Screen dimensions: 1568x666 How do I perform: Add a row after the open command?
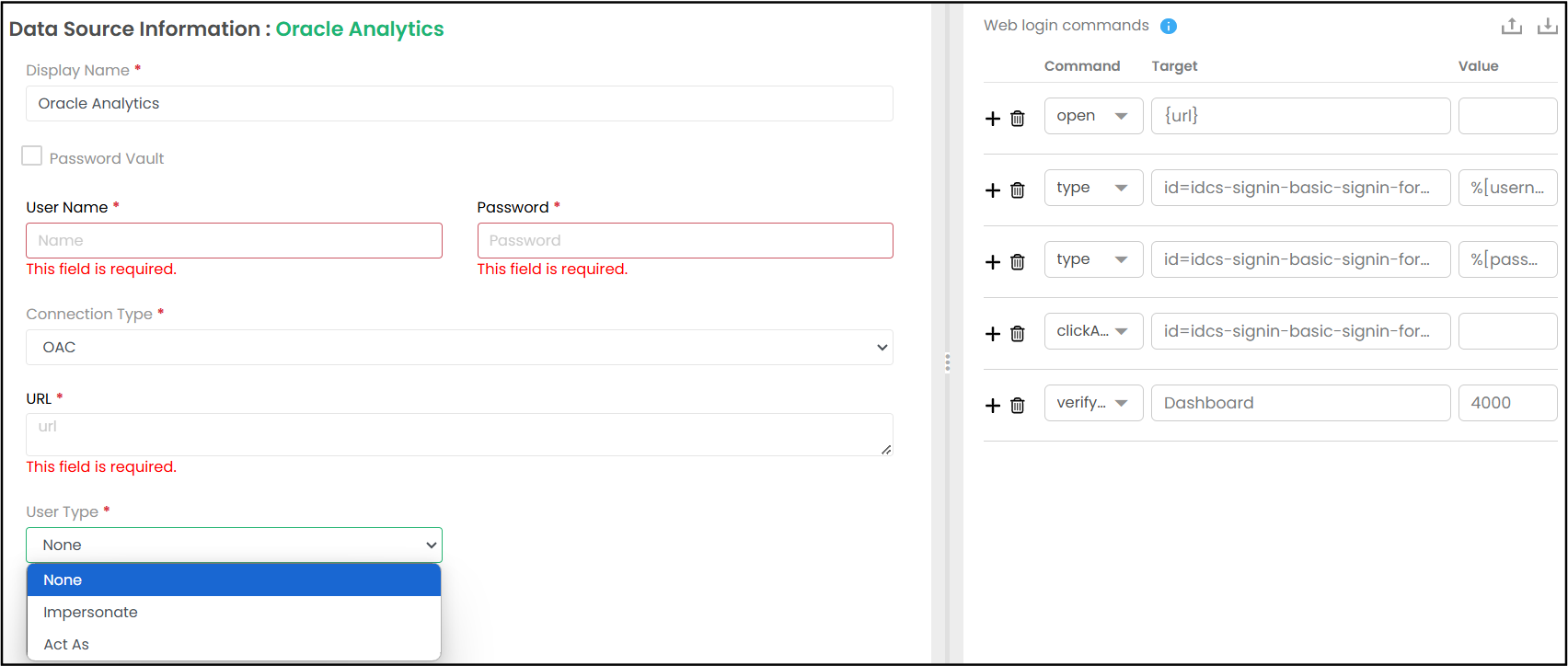[993, 118]
